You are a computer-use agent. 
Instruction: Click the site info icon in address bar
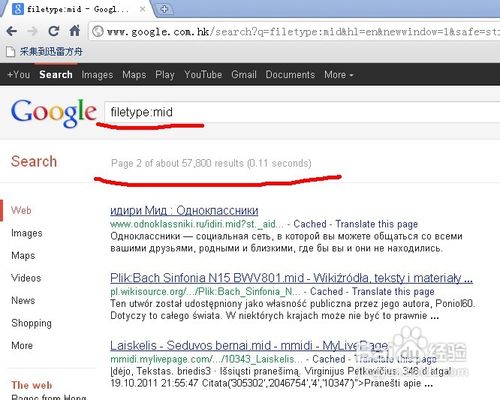97,31
